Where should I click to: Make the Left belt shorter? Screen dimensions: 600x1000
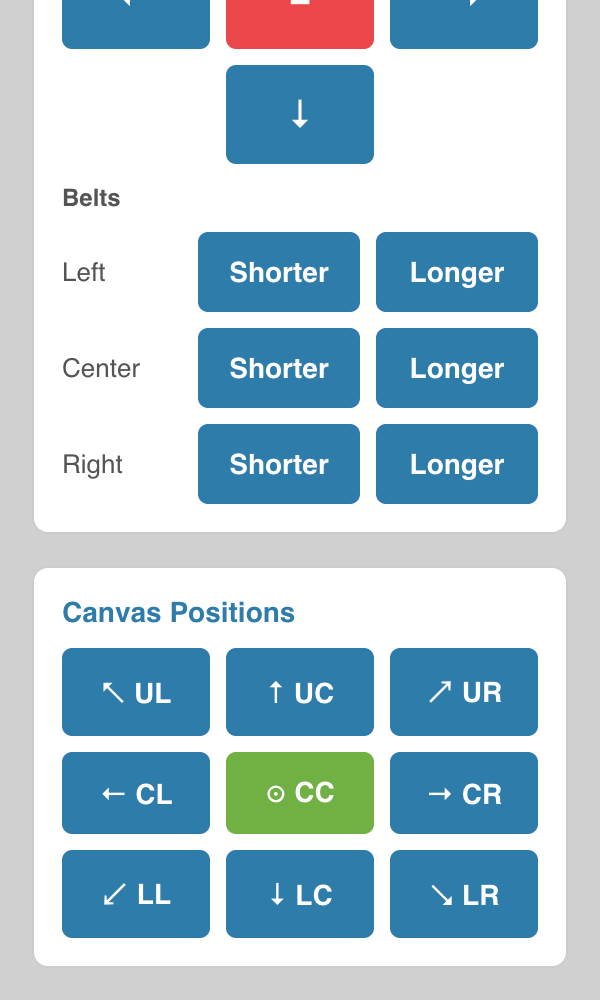click(x=279, y=272)
